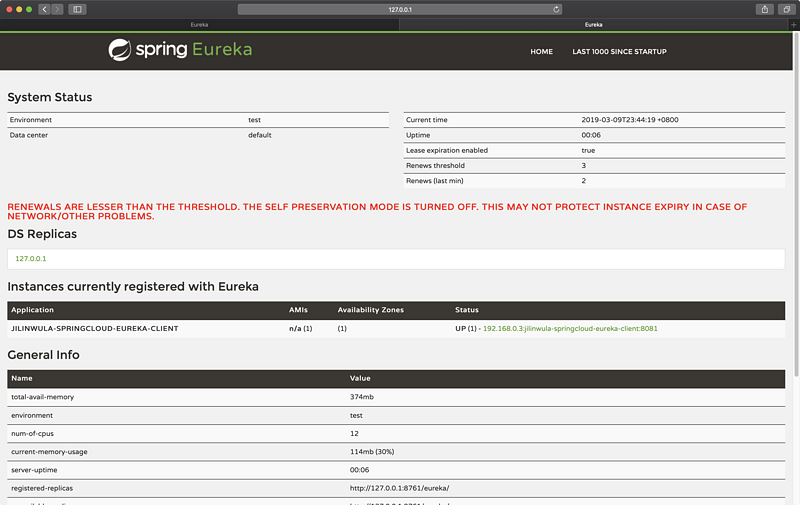Click the Status column header
Image resolution: width=800 pixels, height=505 pixels.
tap(467, 310)
